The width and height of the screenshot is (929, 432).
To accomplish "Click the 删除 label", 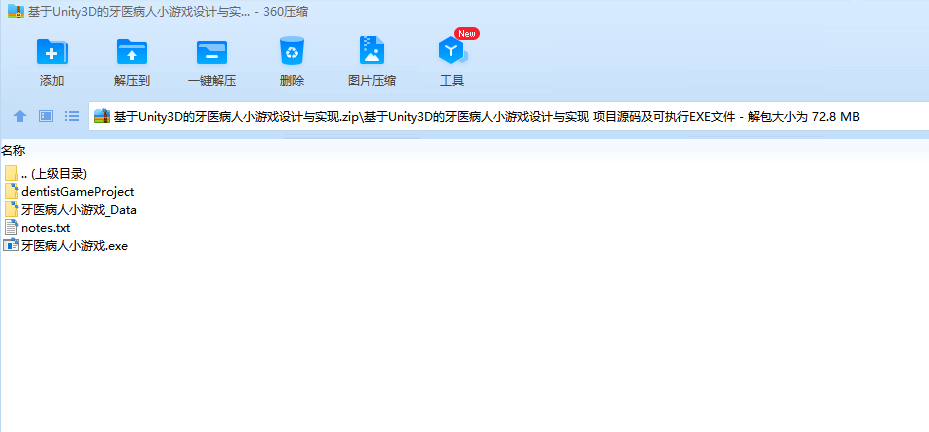I will [291, 81].
